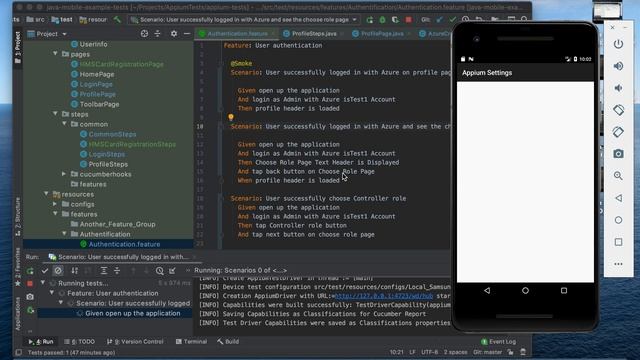The width and height of the screenshot is (640, 360).
Task: Click emulator Power button
Action: tap(618, 44)
